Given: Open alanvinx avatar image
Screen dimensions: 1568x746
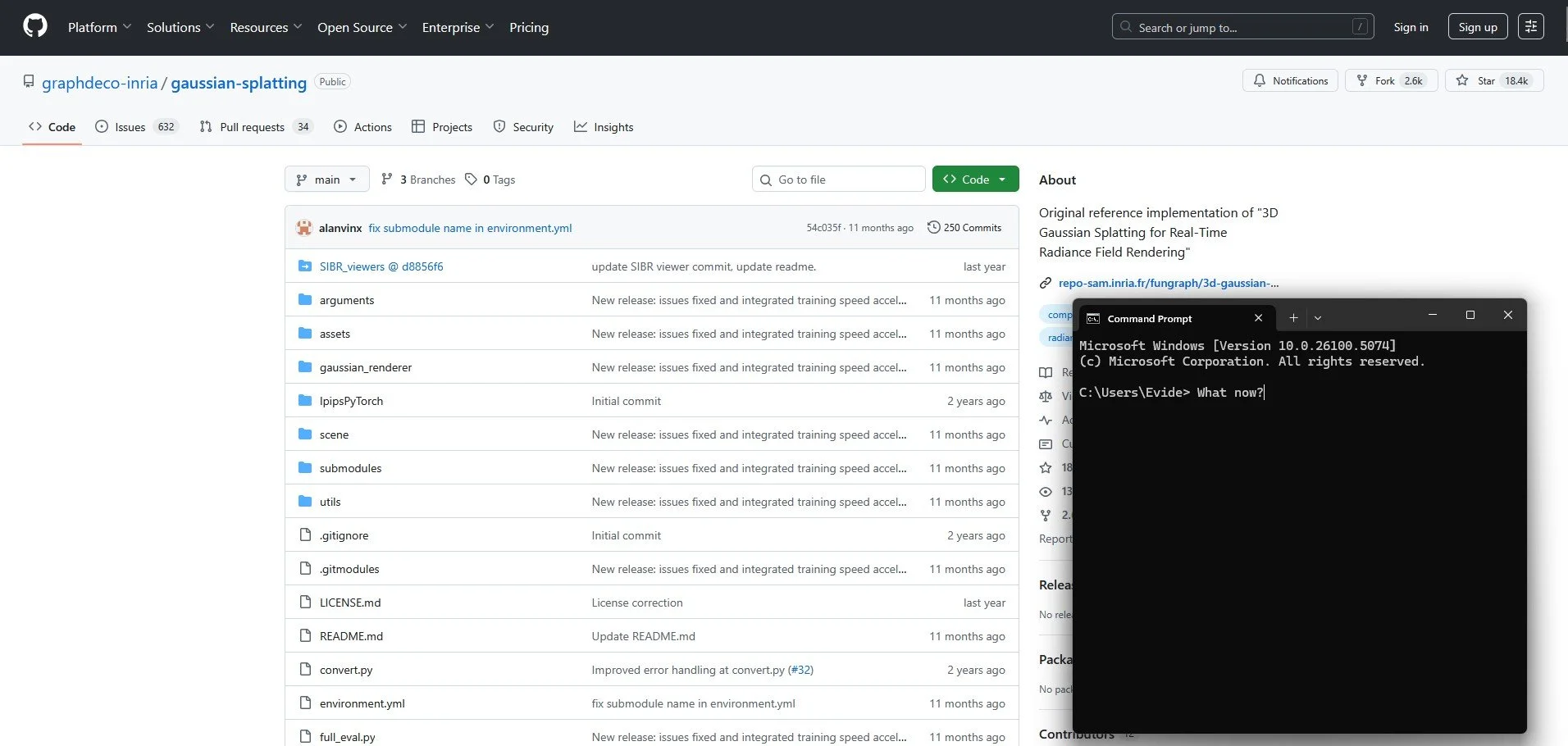Looking at the screenshot, I should [x=304, y=228].
